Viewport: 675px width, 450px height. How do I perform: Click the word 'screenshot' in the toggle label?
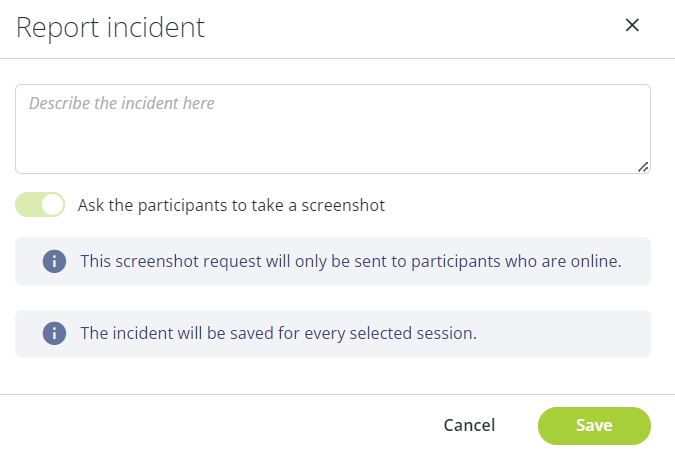[x=343, y=205]
